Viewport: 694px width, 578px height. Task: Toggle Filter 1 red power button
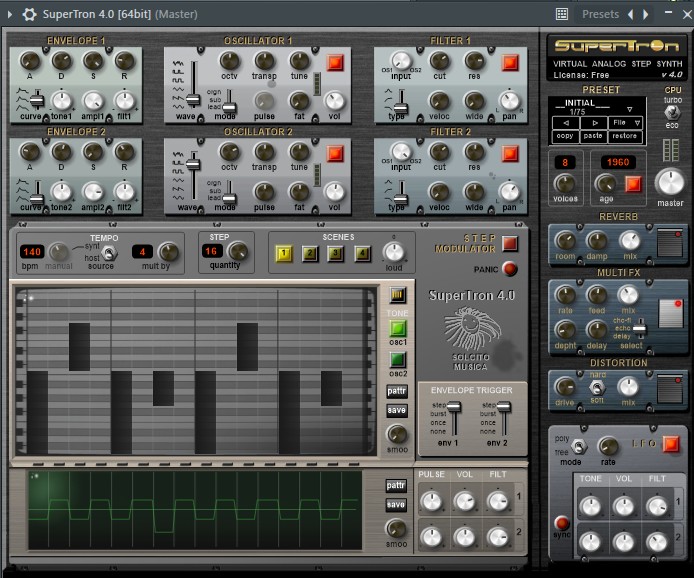[x=510, y=62]
